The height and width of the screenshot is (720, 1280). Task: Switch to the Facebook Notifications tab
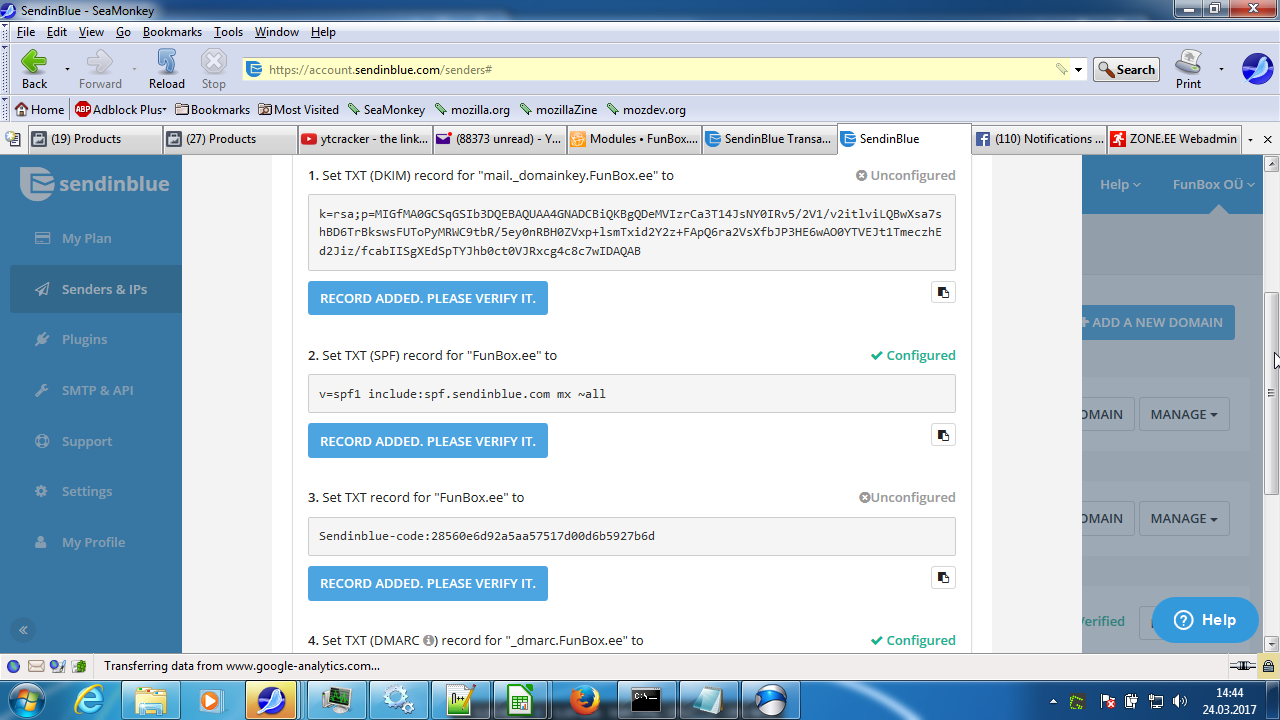1040,139
